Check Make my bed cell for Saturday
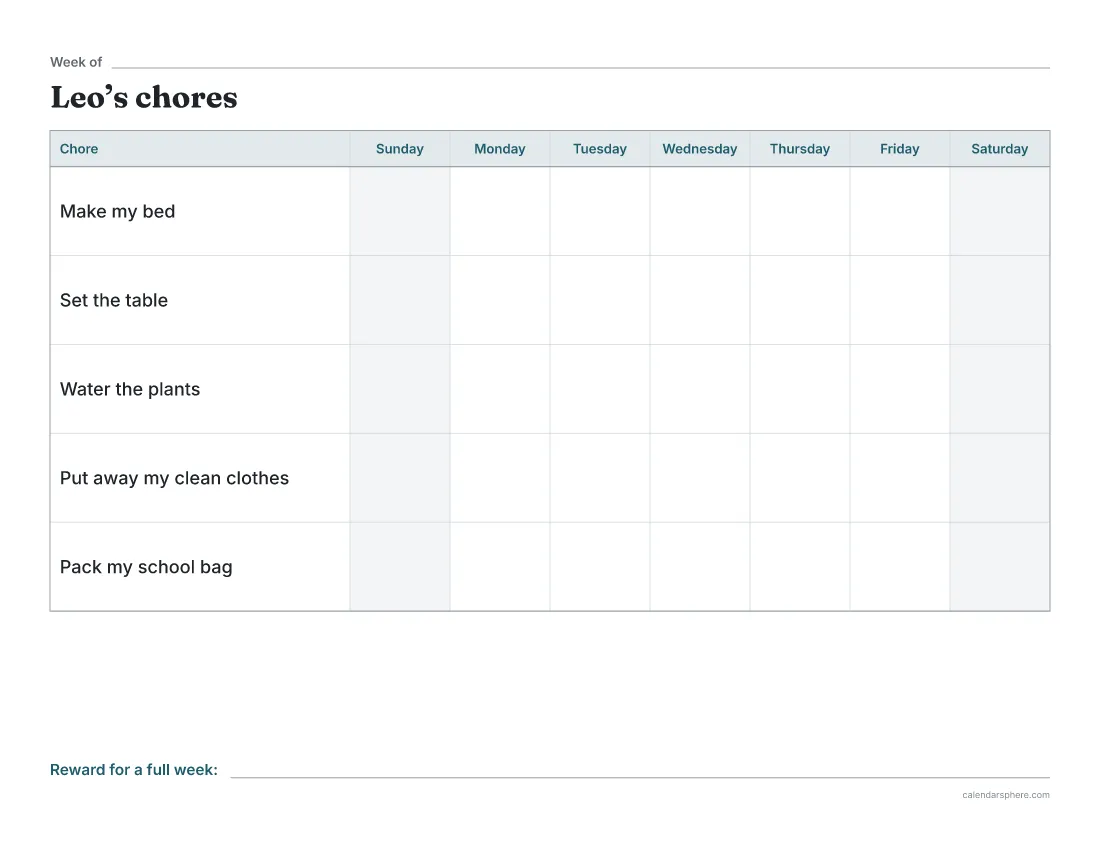Screen dimensions: 1100x850 tap(1000, 211)
